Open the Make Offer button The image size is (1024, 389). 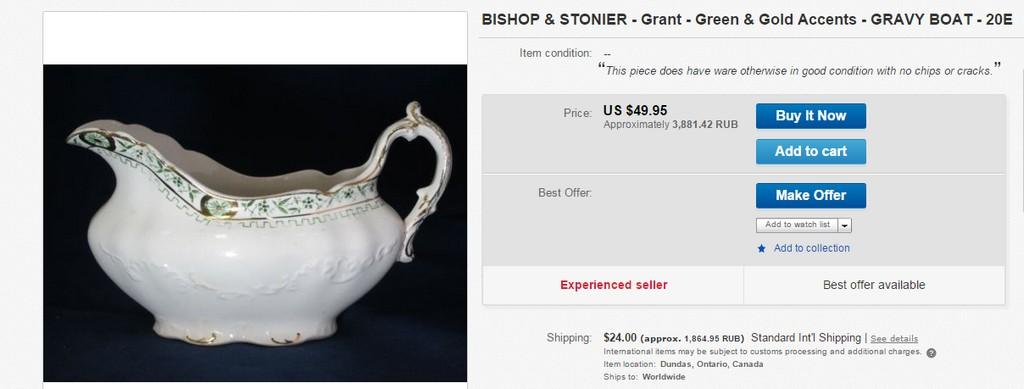[810, 195]
